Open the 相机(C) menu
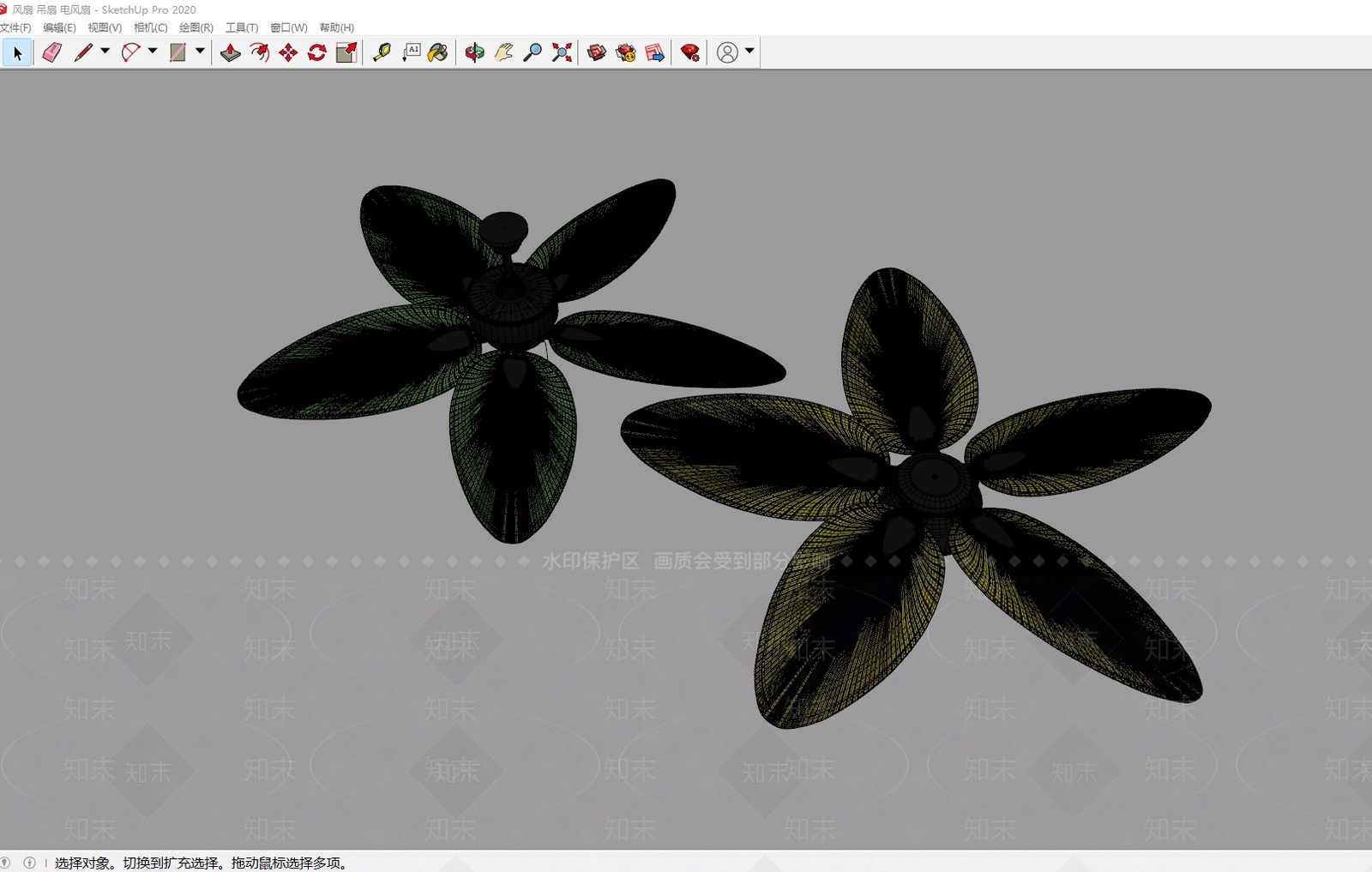 coord(150,27)
